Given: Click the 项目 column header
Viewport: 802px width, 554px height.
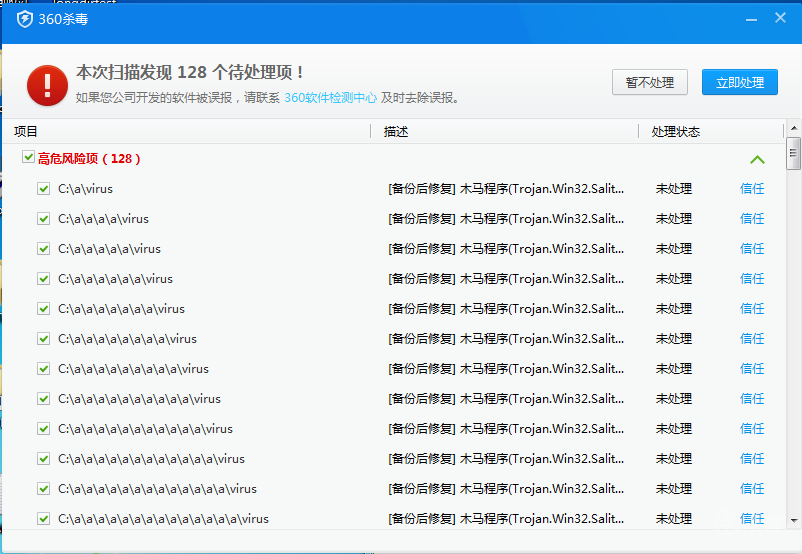Looking at the screenshot, I should tap(26, 132).
